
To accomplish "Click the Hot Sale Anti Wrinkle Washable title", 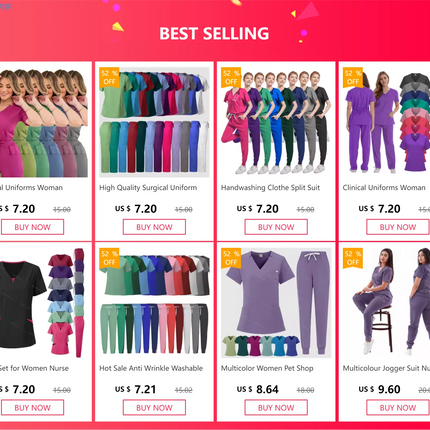I will 151,368.
